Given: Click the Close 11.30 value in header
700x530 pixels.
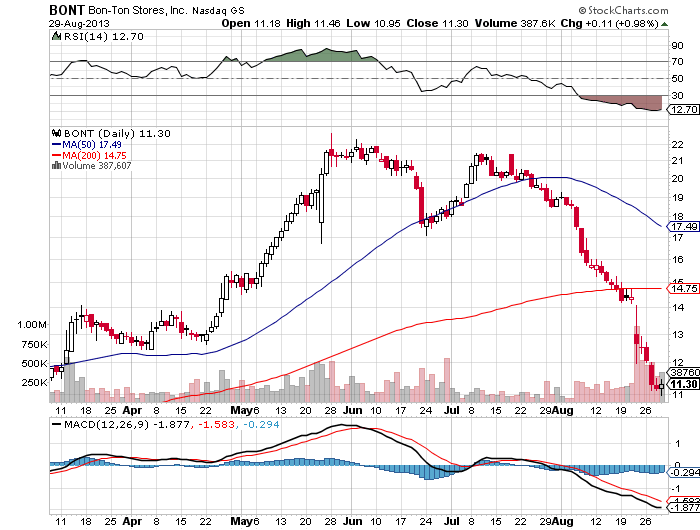Looking at the screenshot, I should click(x=438, y=24).
